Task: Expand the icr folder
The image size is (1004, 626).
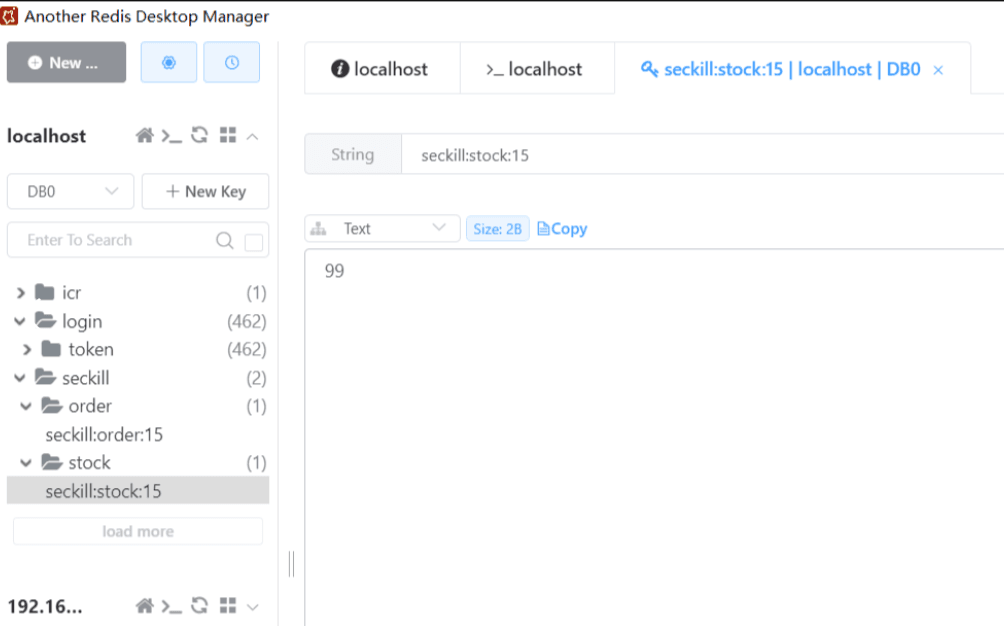Action: pyautogui.click(x=21, y=293)
